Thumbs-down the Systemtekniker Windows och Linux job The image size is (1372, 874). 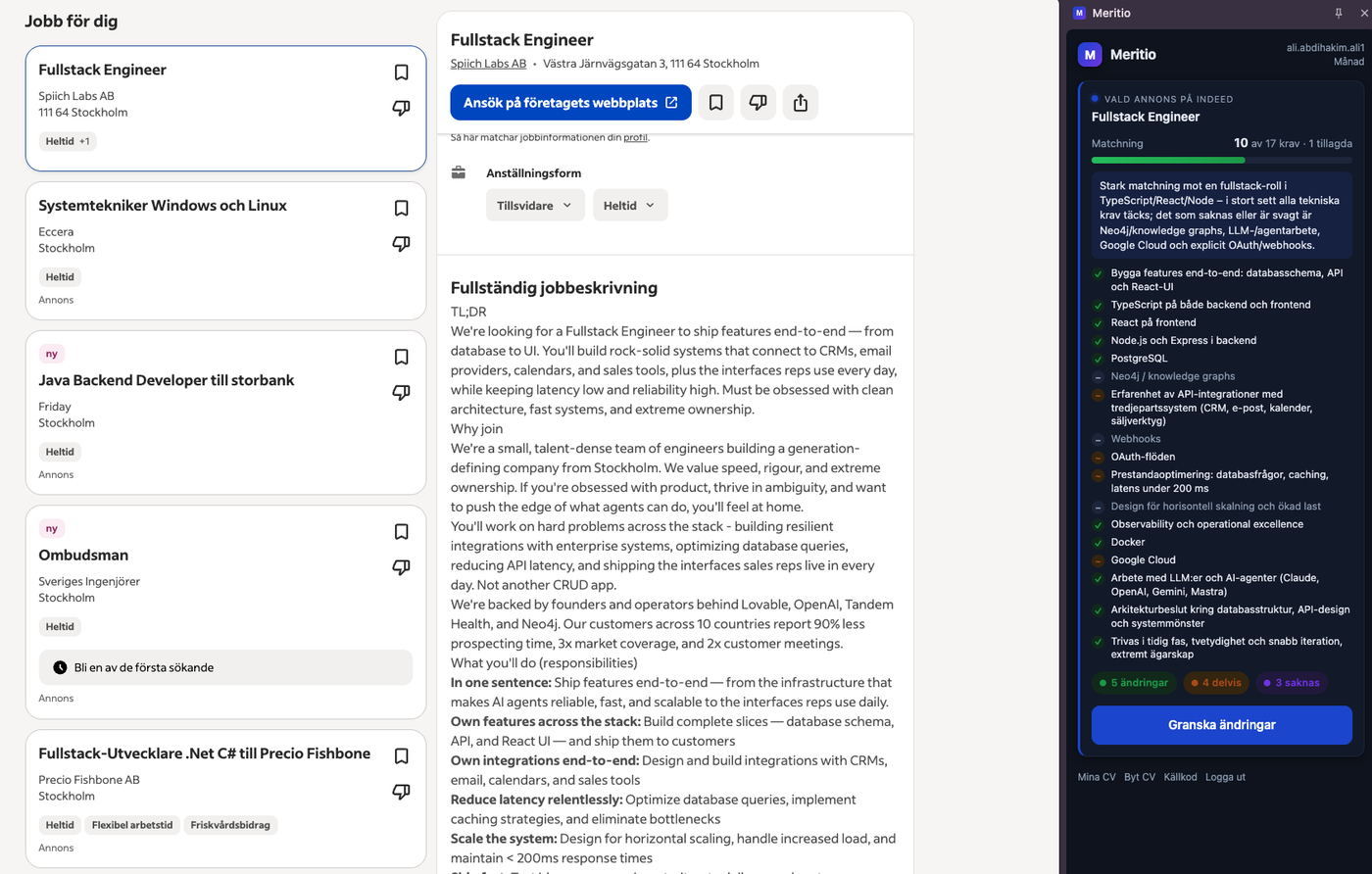click(x=401, y=243)
